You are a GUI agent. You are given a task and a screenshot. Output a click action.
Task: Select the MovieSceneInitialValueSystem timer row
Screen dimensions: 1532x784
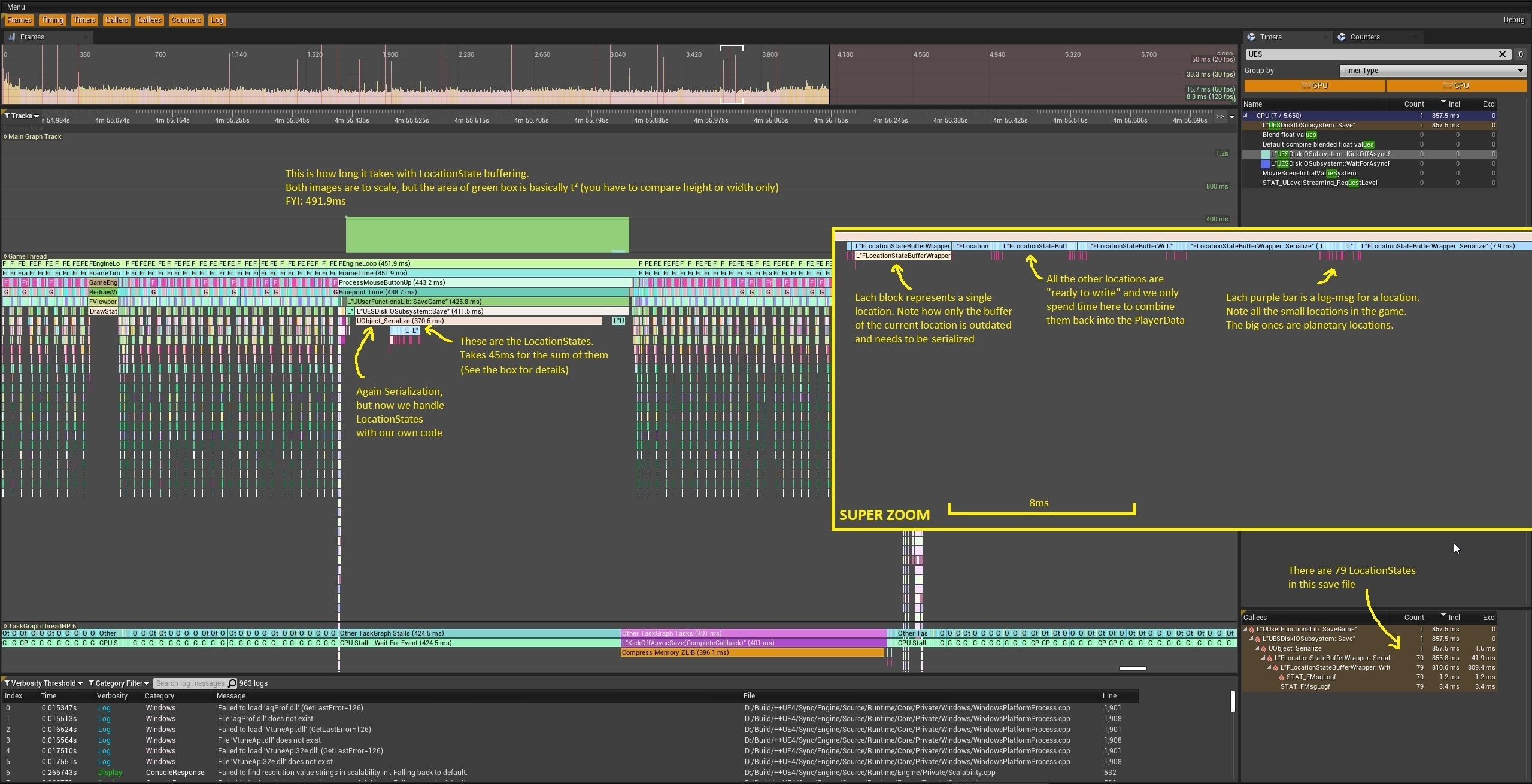click(1370, 174)
